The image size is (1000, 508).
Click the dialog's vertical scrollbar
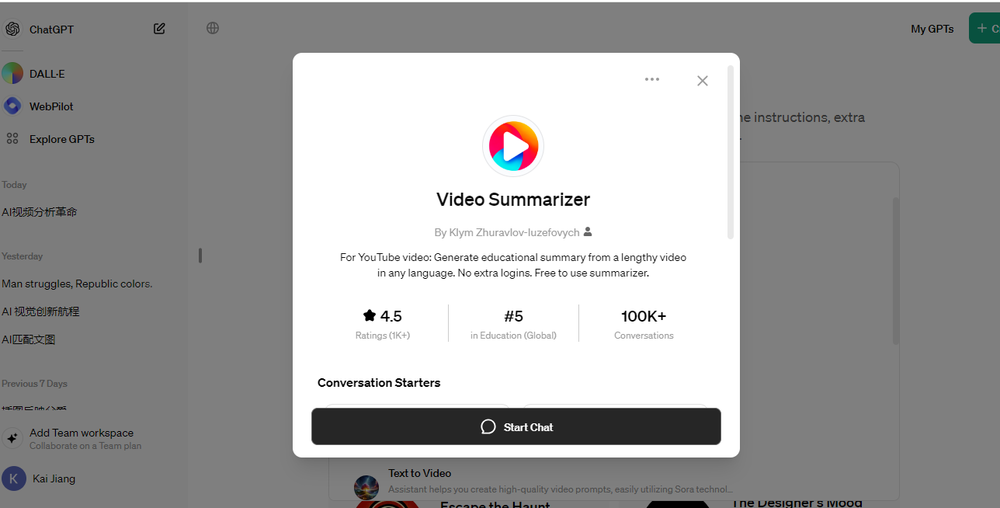731,152
